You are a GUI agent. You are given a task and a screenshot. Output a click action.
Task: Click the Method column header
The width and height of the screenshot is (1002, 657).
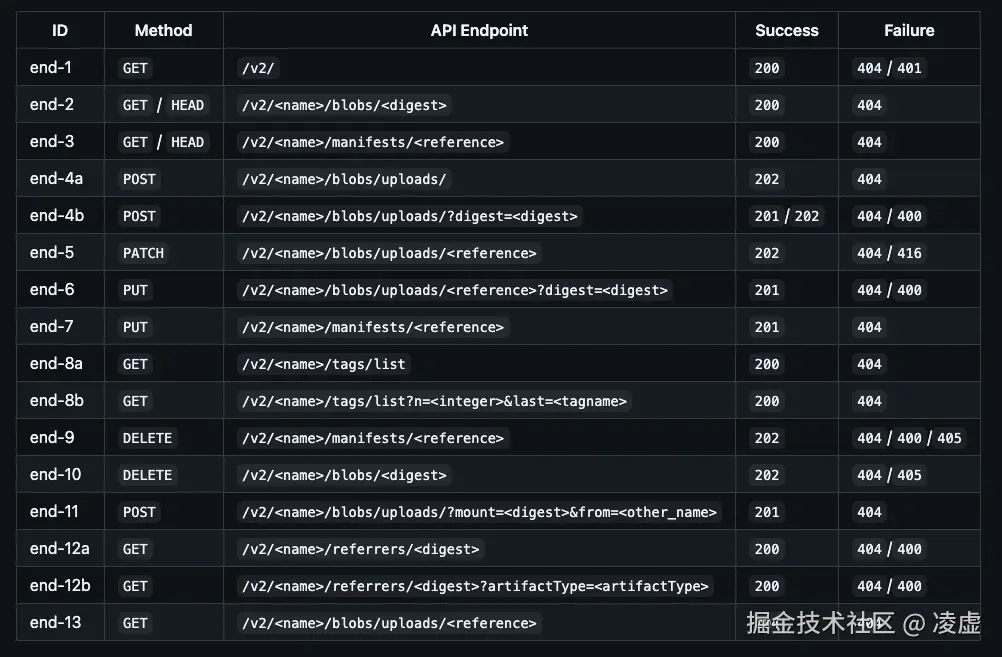pos(163,30)
